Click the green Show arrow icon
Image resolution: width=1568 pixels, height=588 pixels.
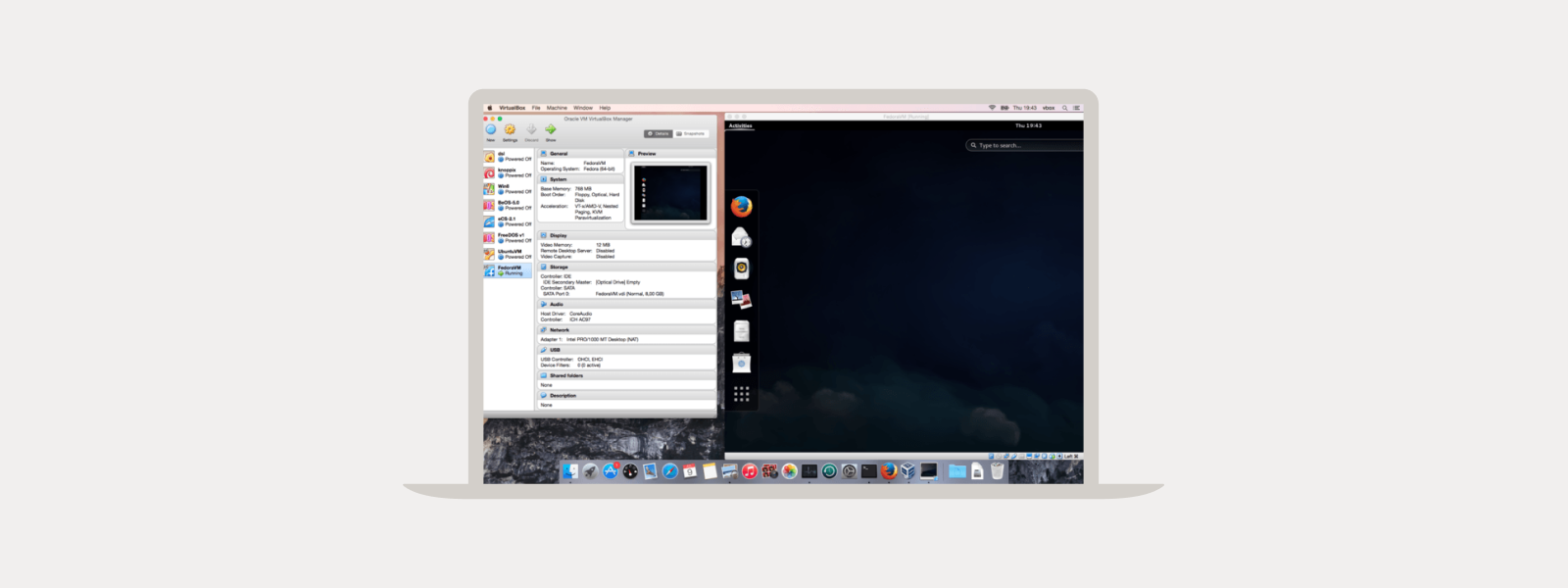[551, 129]
